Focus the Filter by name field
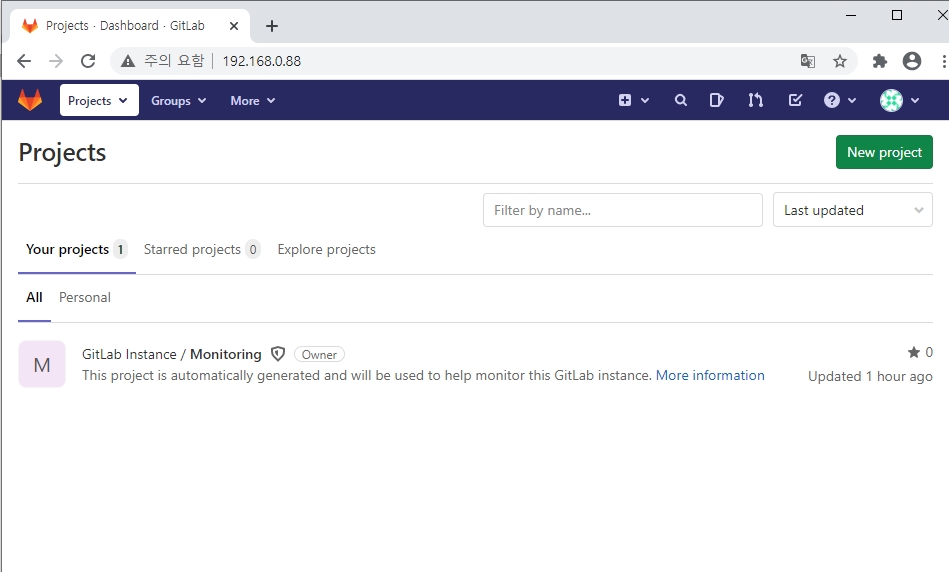Image resolution: width=949 pixels, height=572 pixels. [622, 210]
